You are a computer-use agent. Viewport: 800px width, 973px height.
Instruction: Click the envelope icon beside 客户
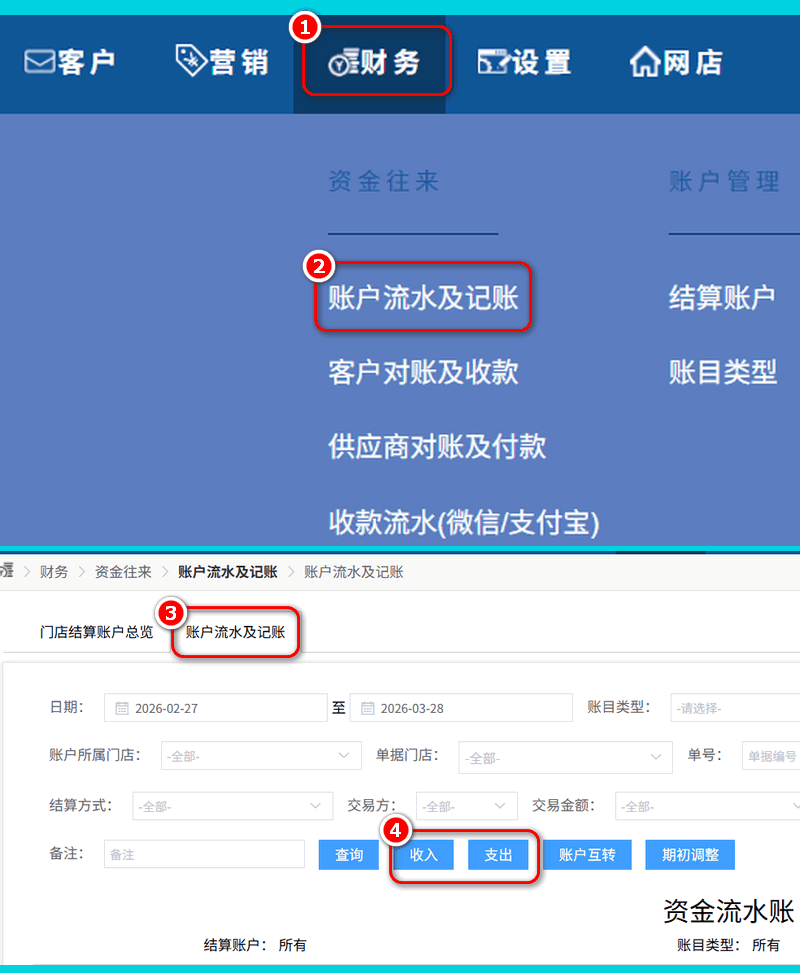click(x=39, y=62)
